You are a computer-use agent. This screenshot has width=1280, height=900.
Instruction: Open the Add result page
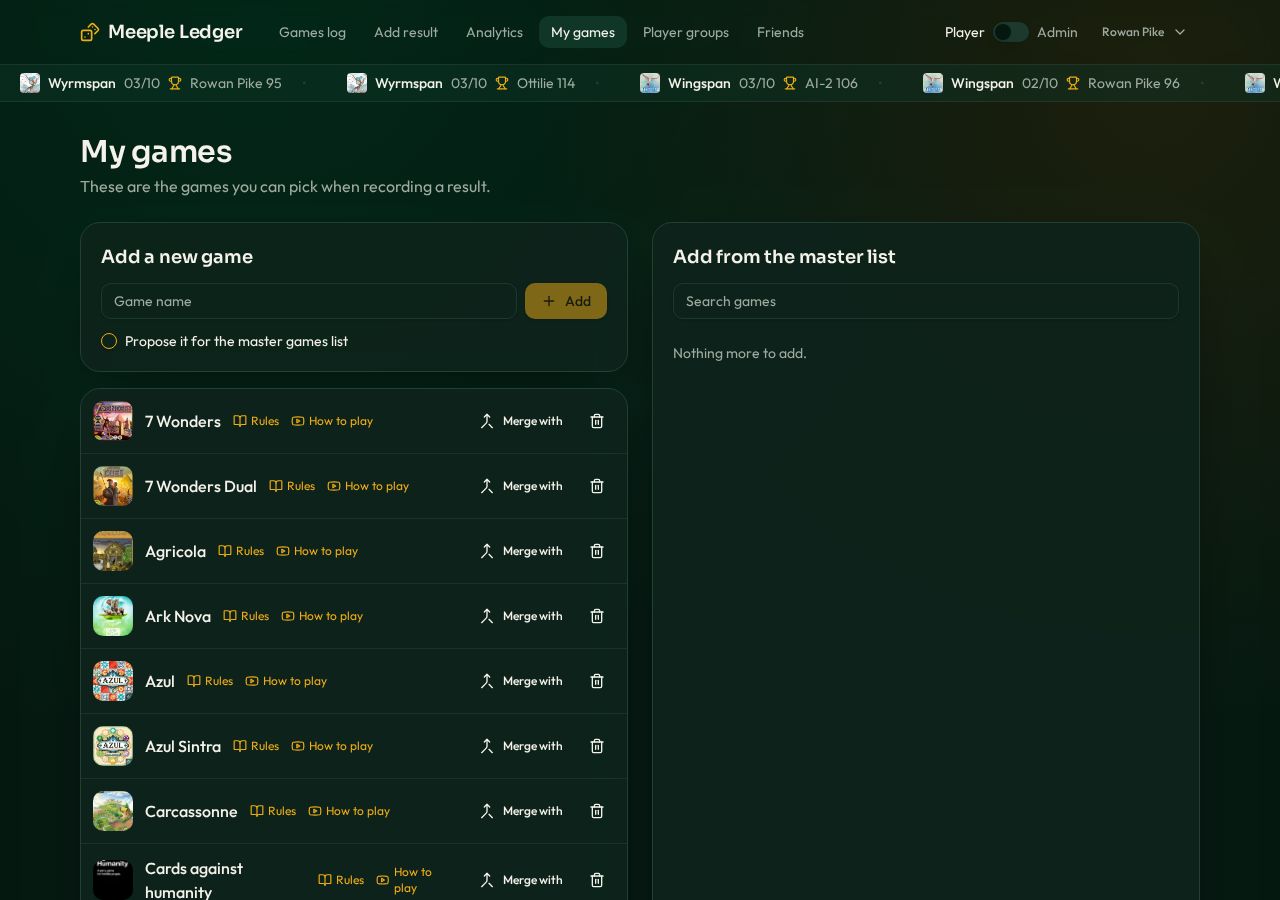click(406, 32)
